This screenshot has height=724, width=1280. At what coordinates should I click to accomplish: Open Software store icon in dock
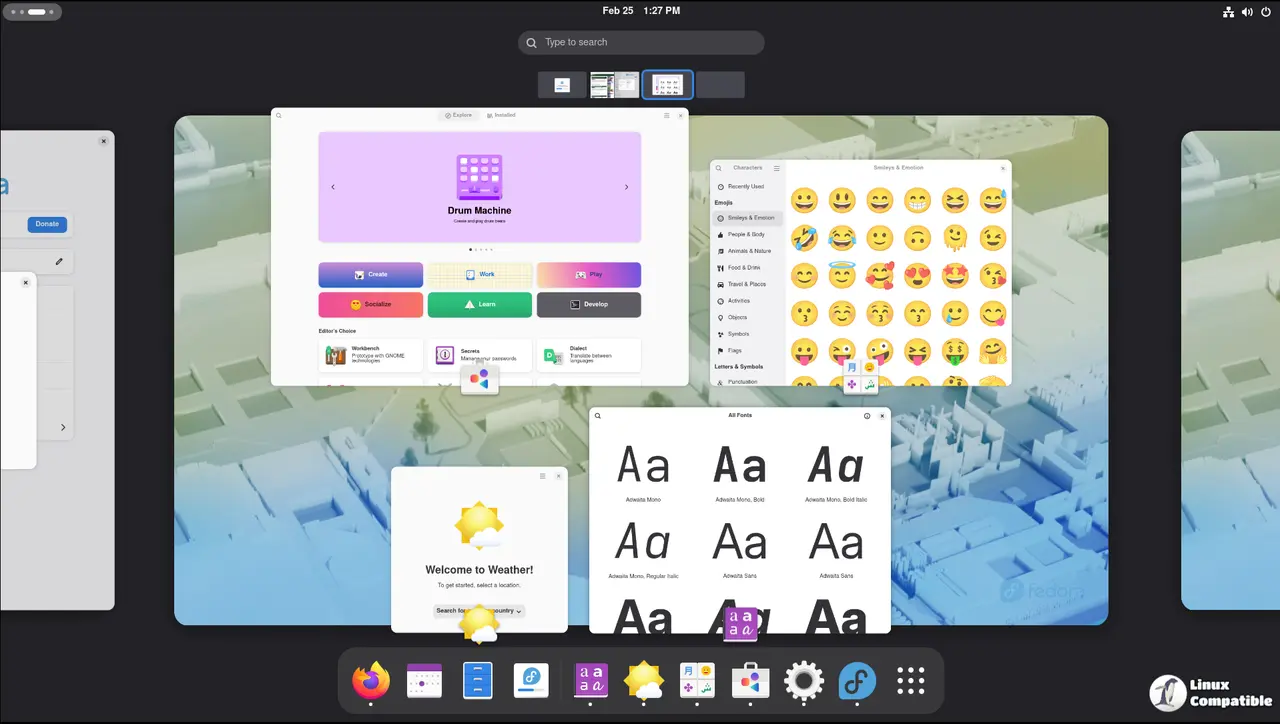tap(750, 681)
